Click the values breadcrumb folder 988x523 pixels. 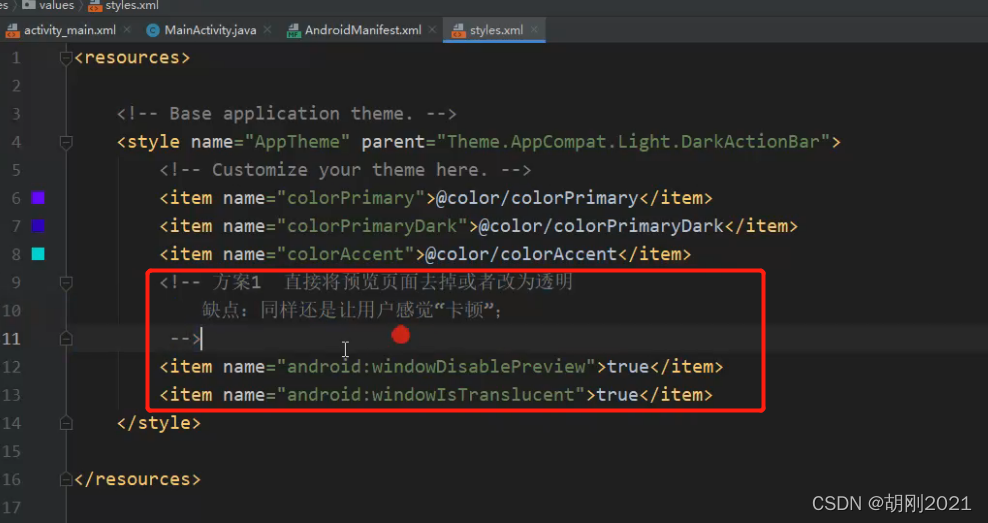coord(49,6)
